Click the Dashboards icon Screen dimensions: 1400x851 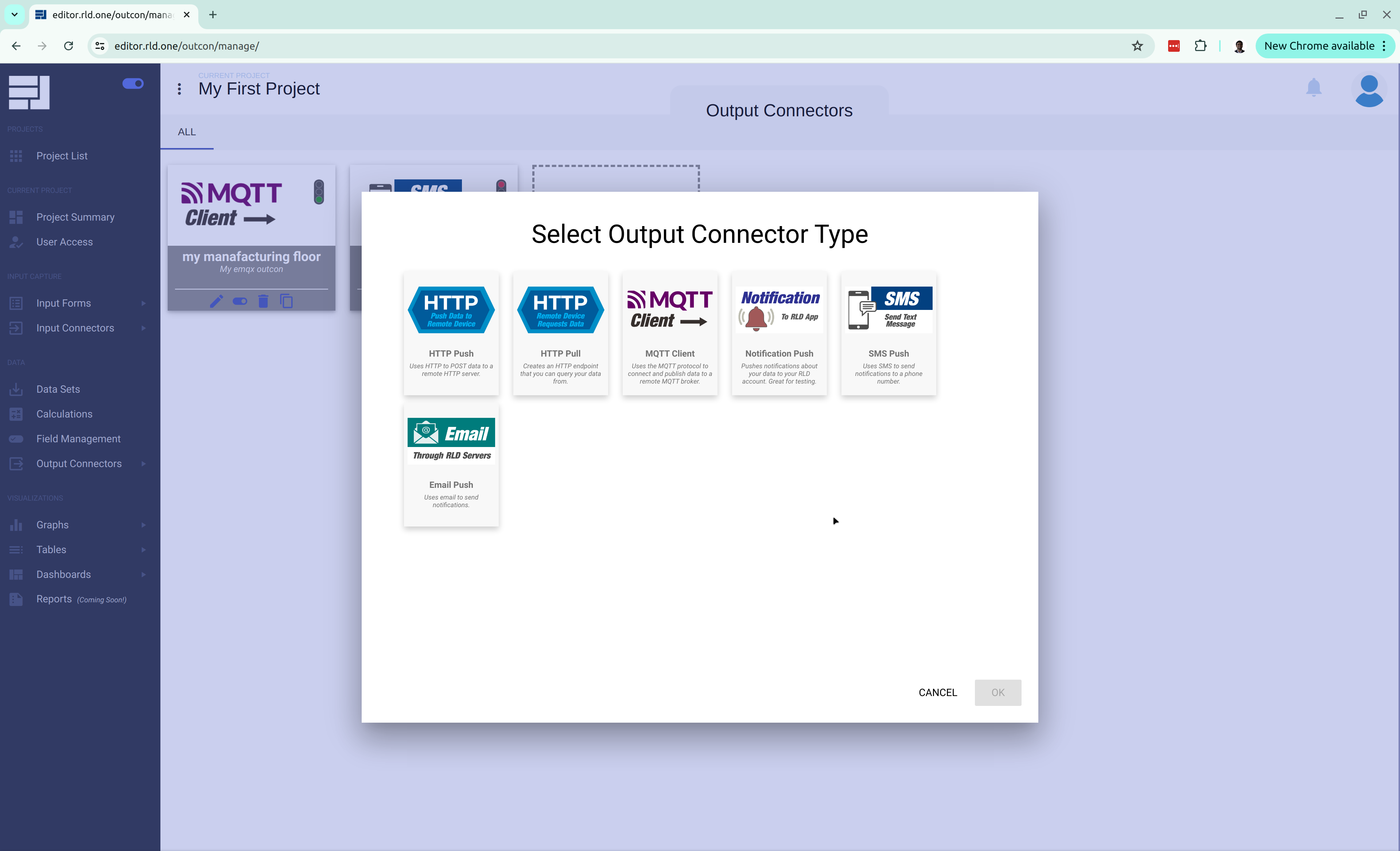[16, 574]
